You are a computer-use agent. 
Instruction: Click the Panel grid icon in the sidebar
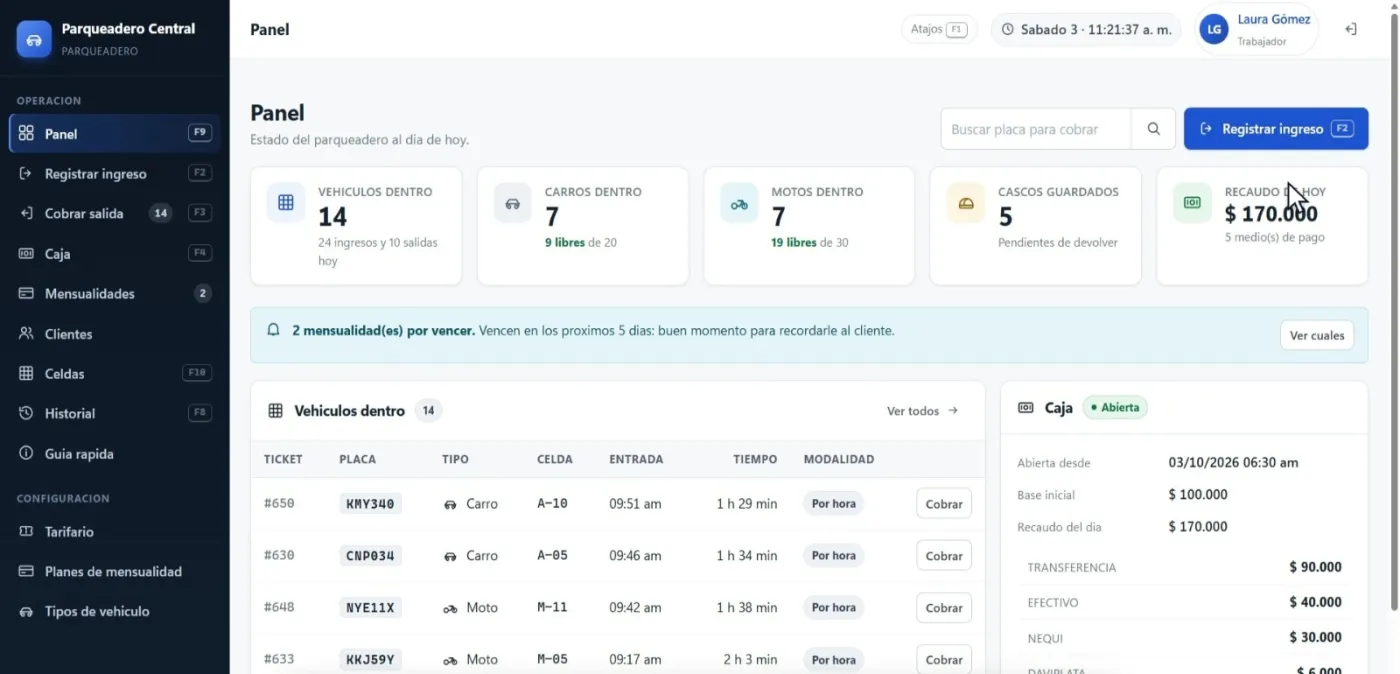click(x=27, y=133)
